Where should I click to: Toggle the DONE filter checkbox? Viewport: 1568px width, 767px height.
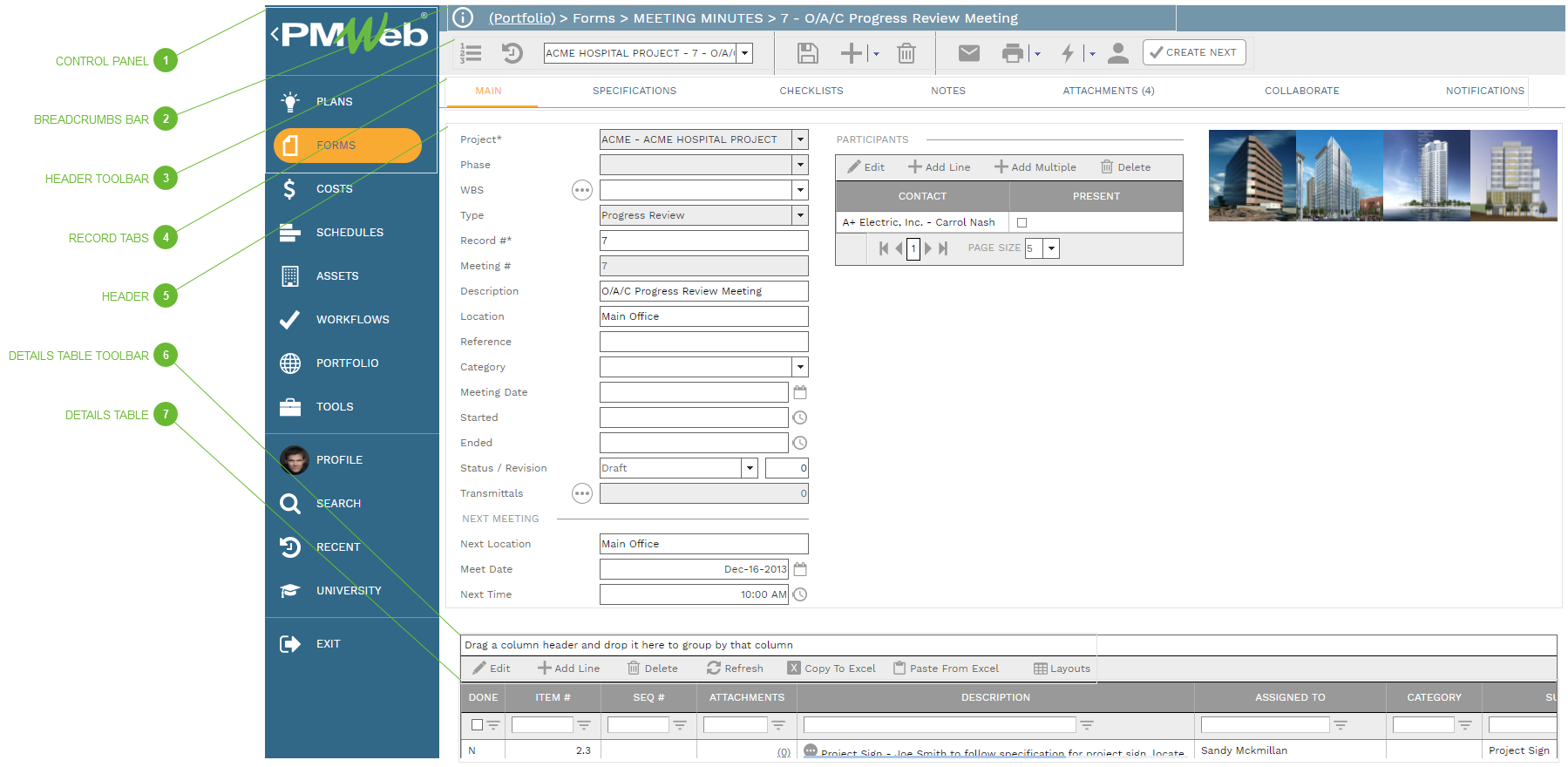point(477,724)
